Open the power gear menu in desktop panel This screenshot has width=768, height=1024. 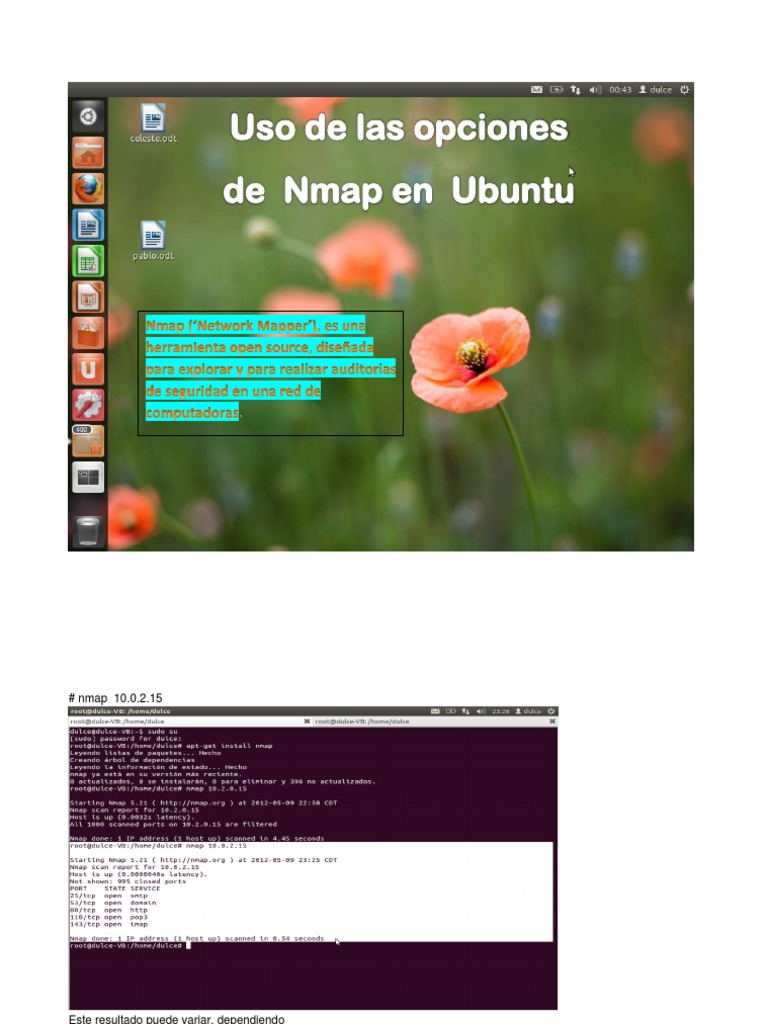point(684,89)
